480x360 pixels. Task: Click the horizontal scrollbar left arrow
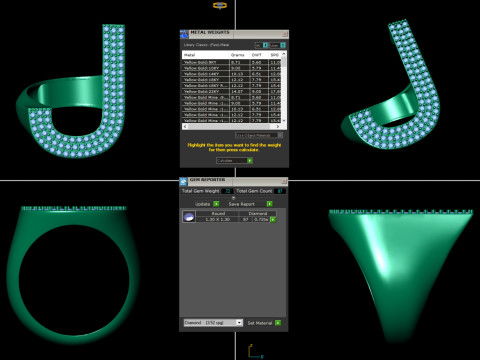tap(185, 126)
